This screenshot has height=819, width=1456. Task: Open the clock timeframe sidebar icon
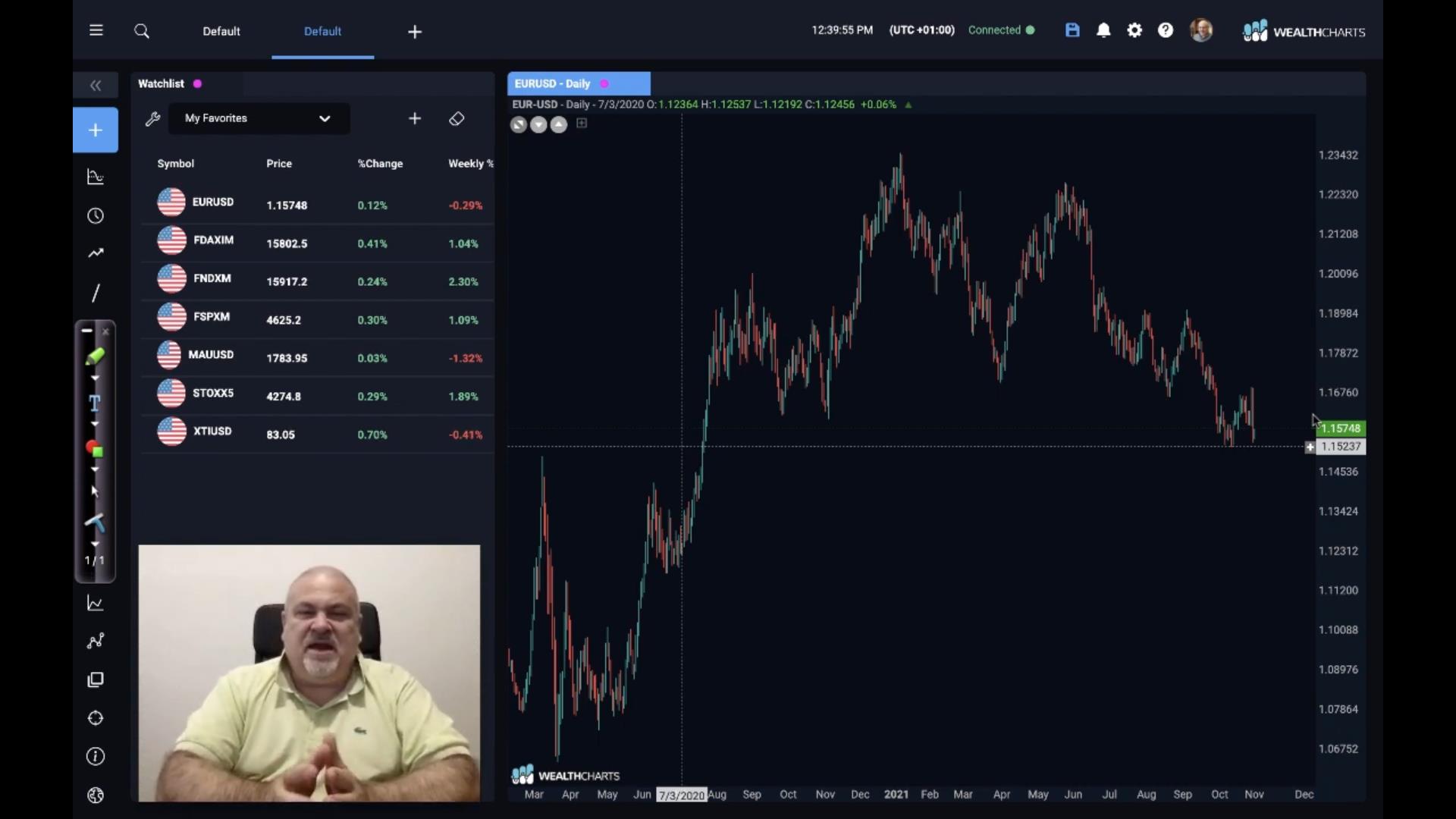pos(96,216)
